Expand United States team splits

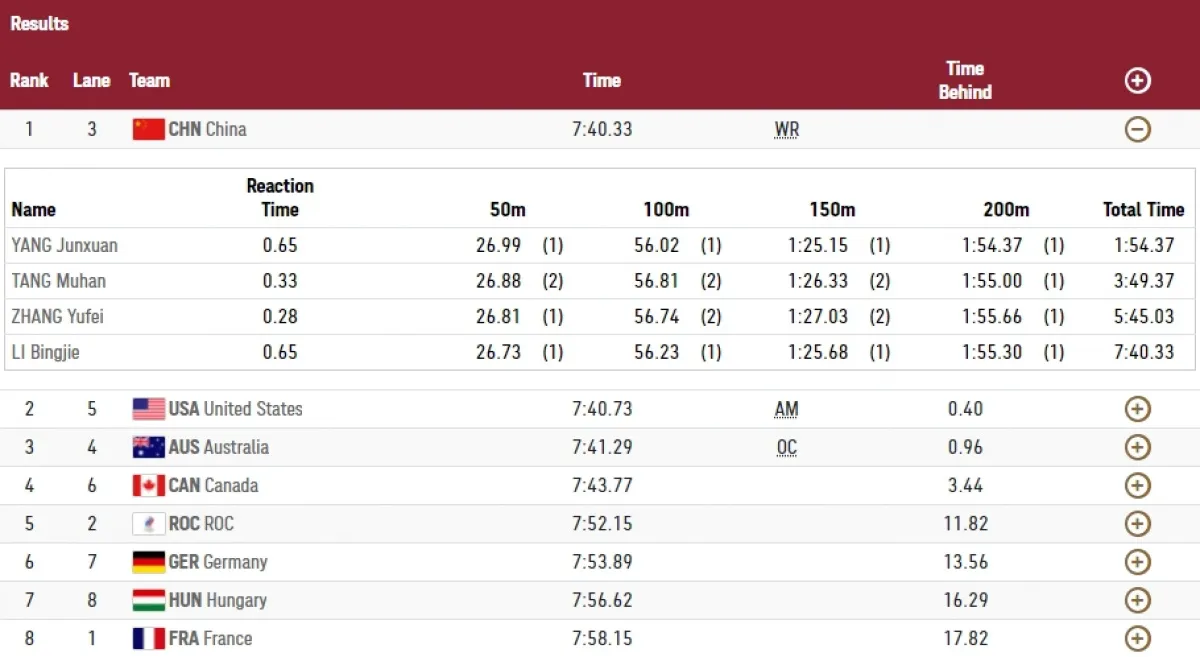coord(1138,409)
